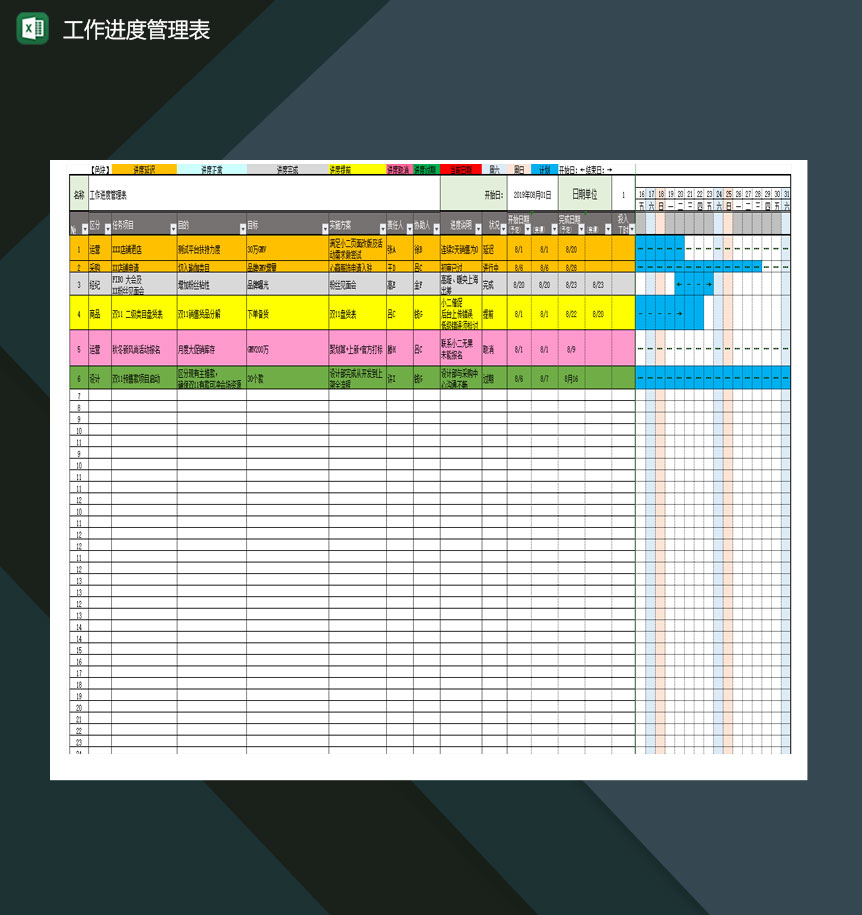Viewport: 862px width, 915px height.
Task: Open the 状况 status filter dropdown
Action: pos(502,228)
